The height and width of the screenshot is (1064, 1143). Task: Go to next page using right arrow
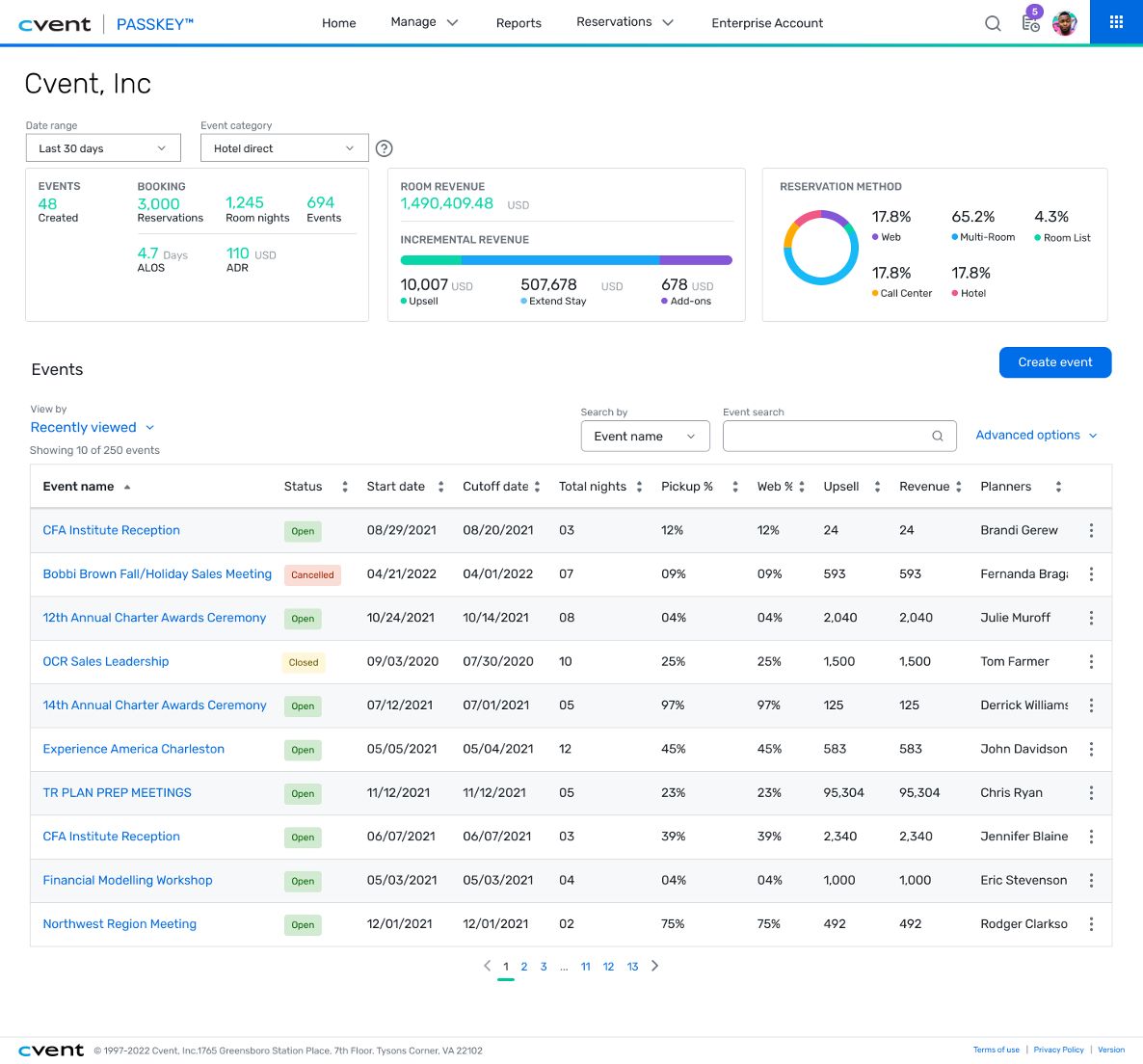point(655,966)
